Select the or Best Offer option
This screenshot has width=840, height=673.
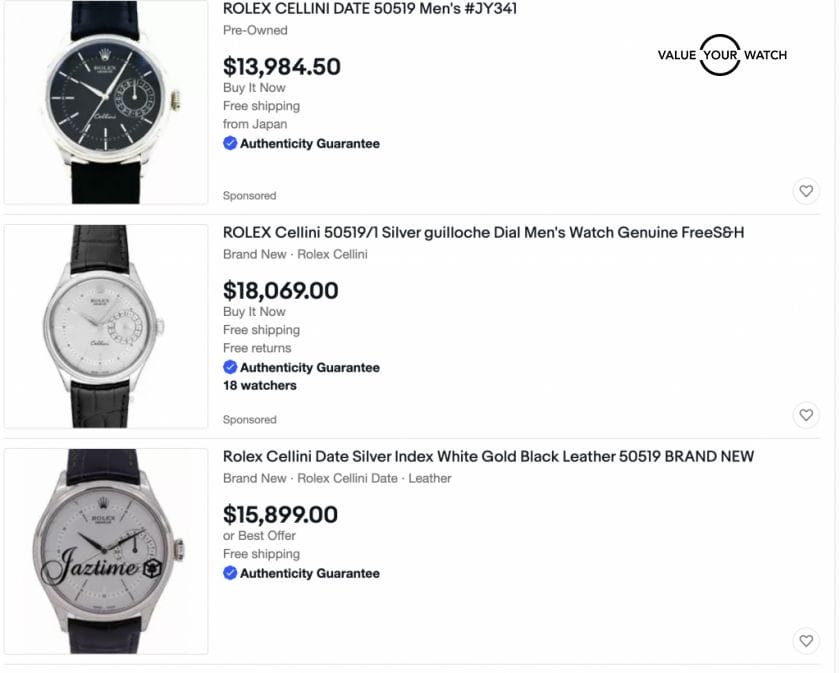pos(258,535)
